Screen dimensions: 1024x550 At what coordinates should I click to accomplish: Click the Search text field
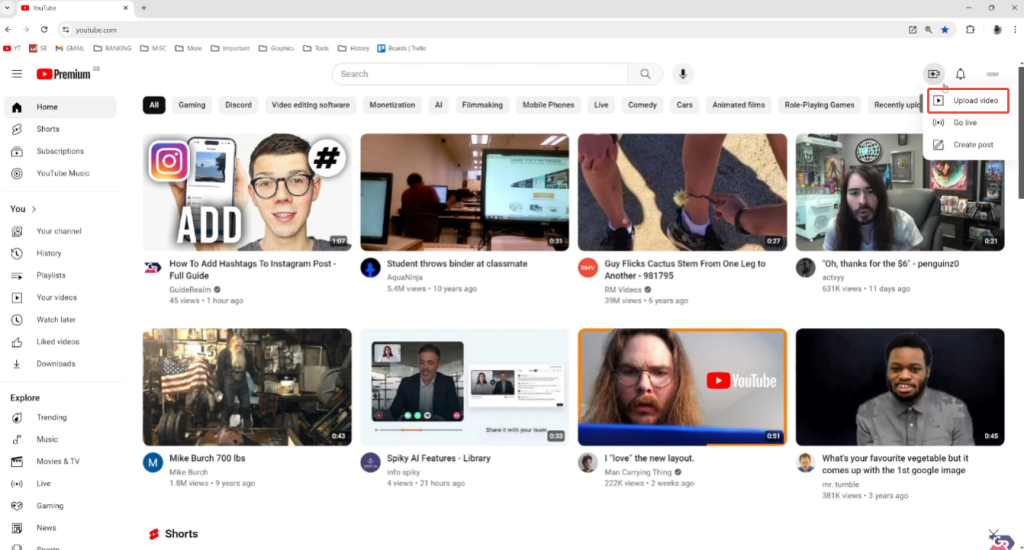480,74
